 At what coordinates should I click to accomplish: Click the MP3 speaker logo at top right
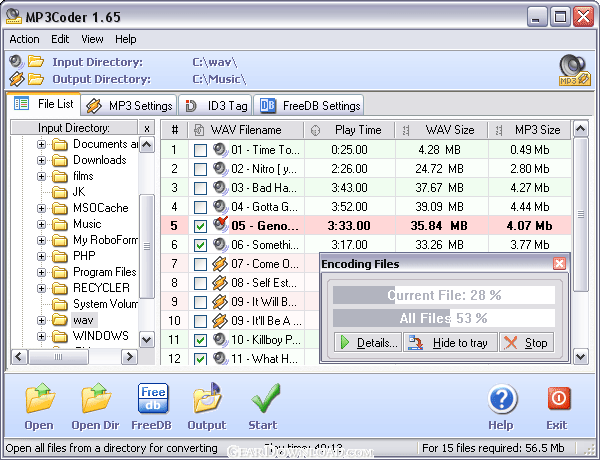point(574,70)
